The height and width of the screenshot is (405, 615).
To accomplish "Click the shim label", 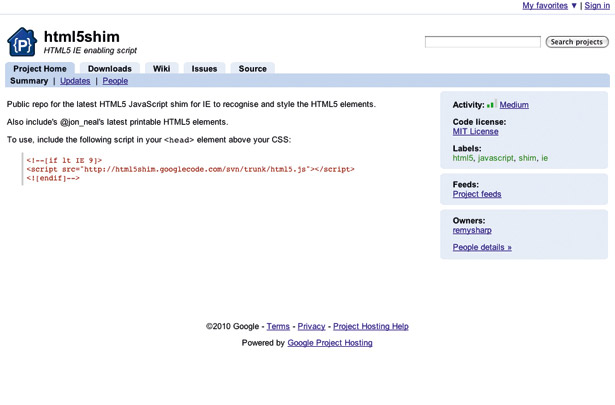I will point(527,158).
